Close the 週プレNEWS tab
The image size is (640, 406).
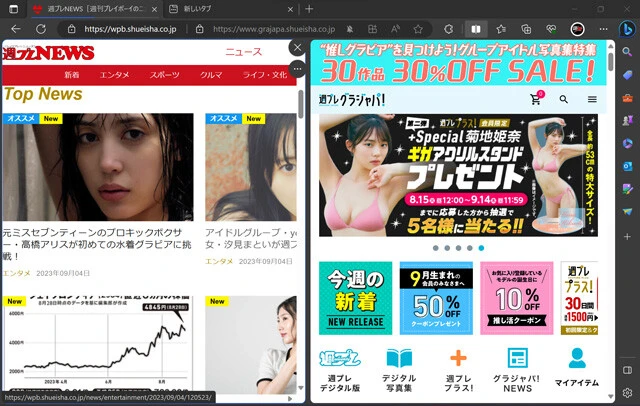click(154, 9)
